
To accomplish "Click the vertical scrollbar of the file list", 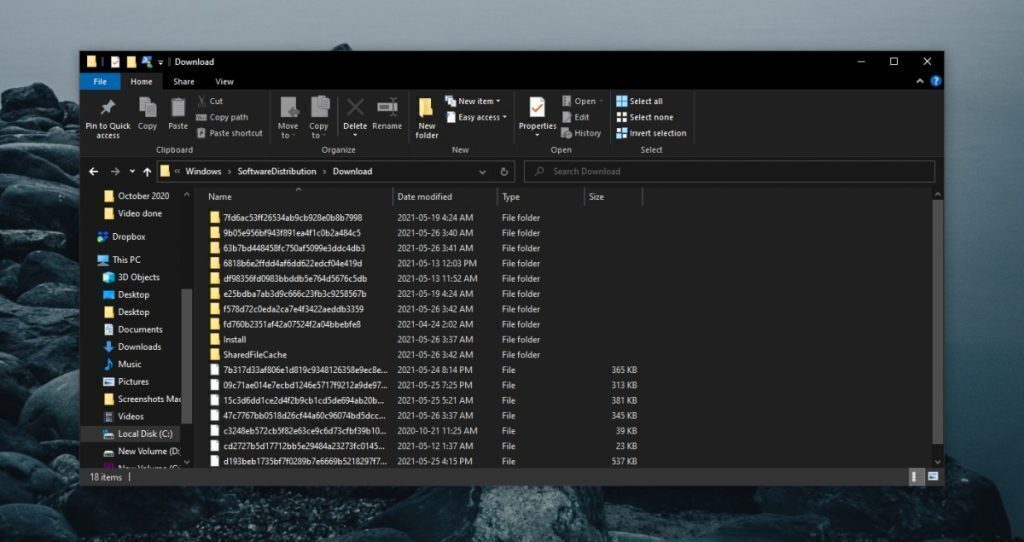I will (x=937, y=320).
